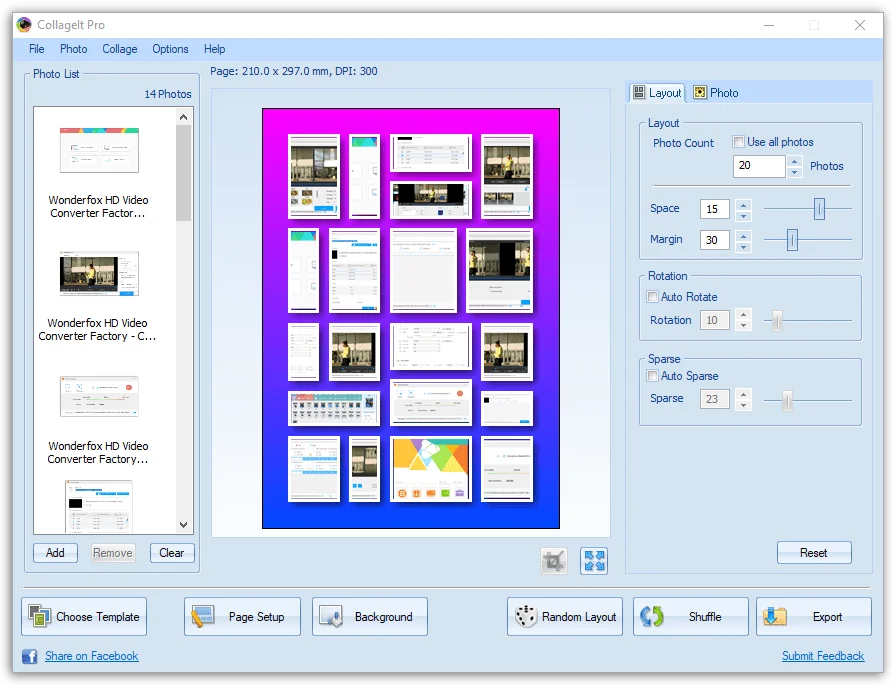This screenshot has width=896, height=685.
Task: Click the CollageIt Pro app icon
Action: pyautogui.click(x=24, y=25)
